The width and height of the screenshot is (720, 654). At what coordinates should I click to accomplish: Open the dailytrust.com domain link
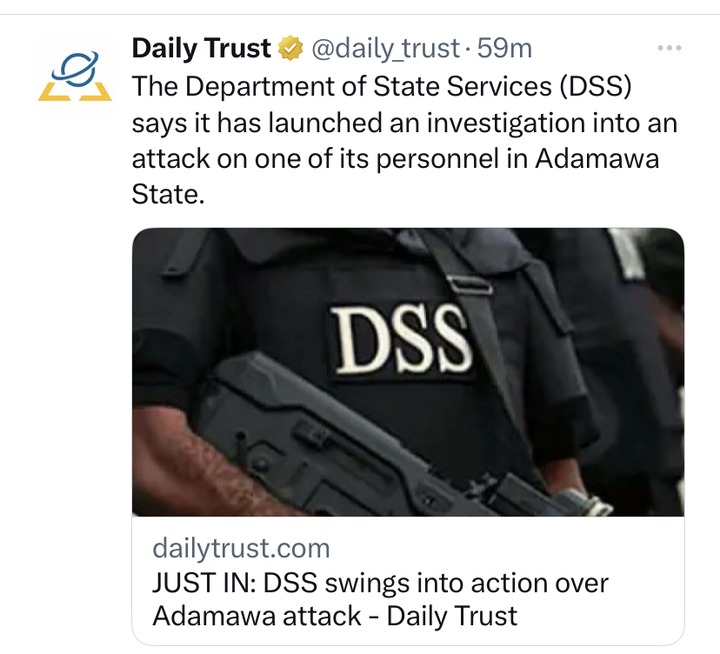pos(241,548)
